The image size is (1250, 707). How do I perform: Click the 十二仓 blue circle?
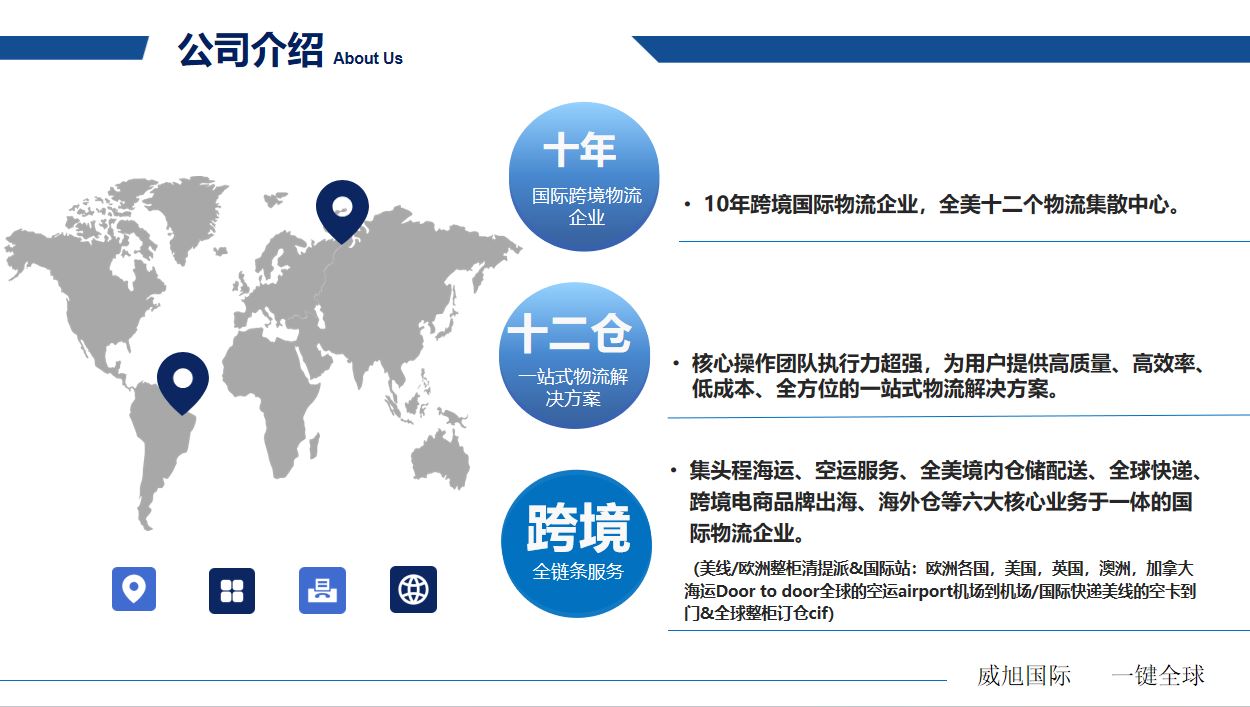[x=573, y=356]
